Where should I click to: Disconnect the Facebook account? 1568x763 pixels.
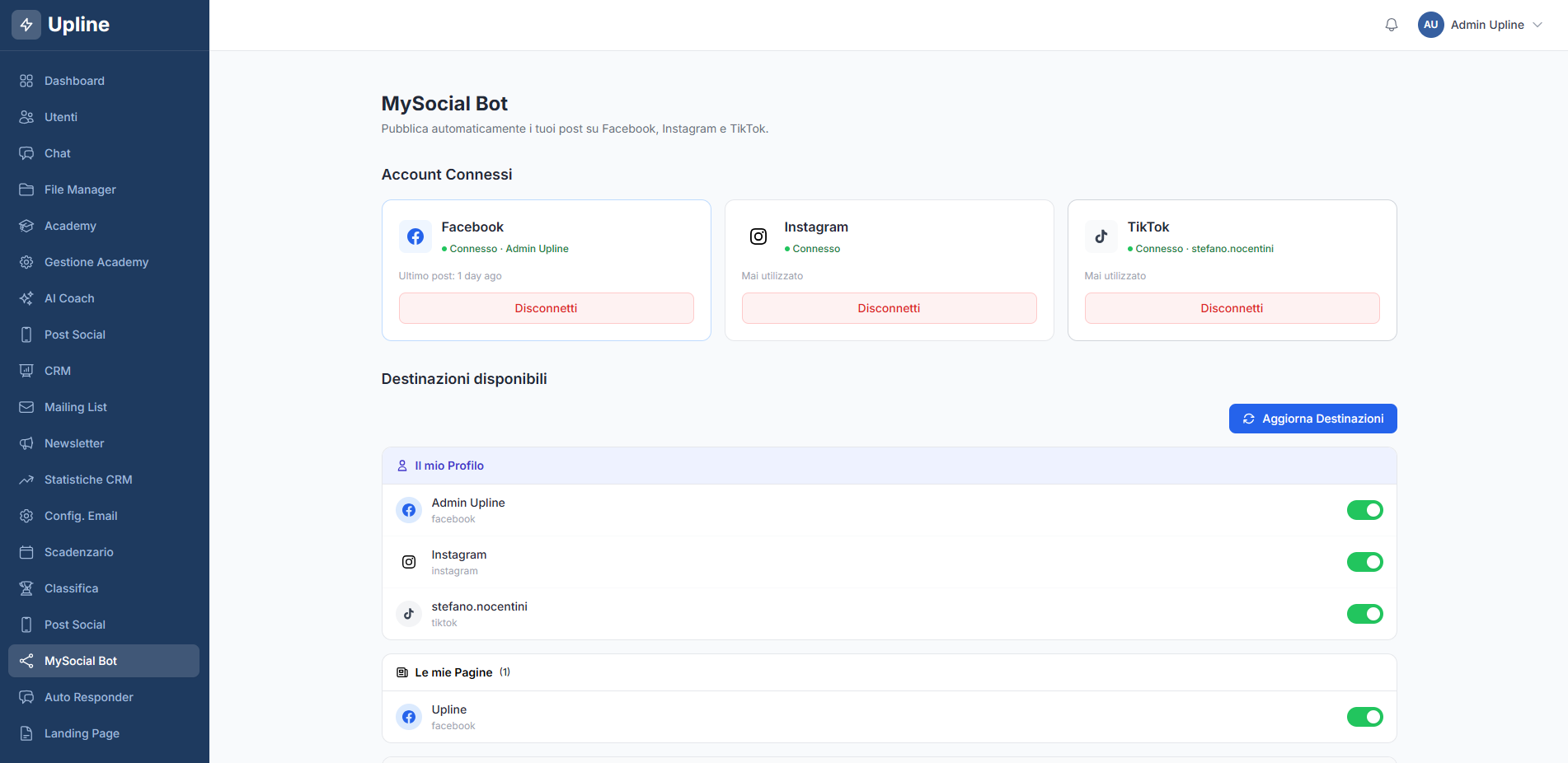pyautogui.click(x=546, y=308)
